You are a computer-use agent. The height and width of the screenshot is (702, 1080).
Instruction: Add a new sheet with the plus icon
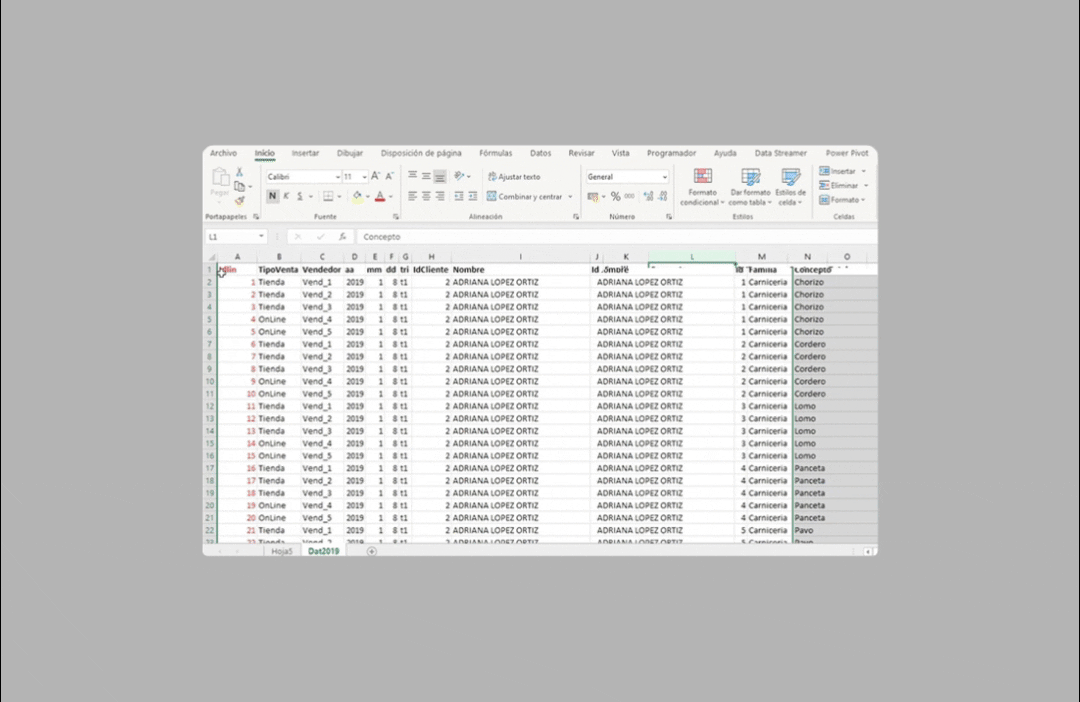pyautogui.click(x=372, y=551)
